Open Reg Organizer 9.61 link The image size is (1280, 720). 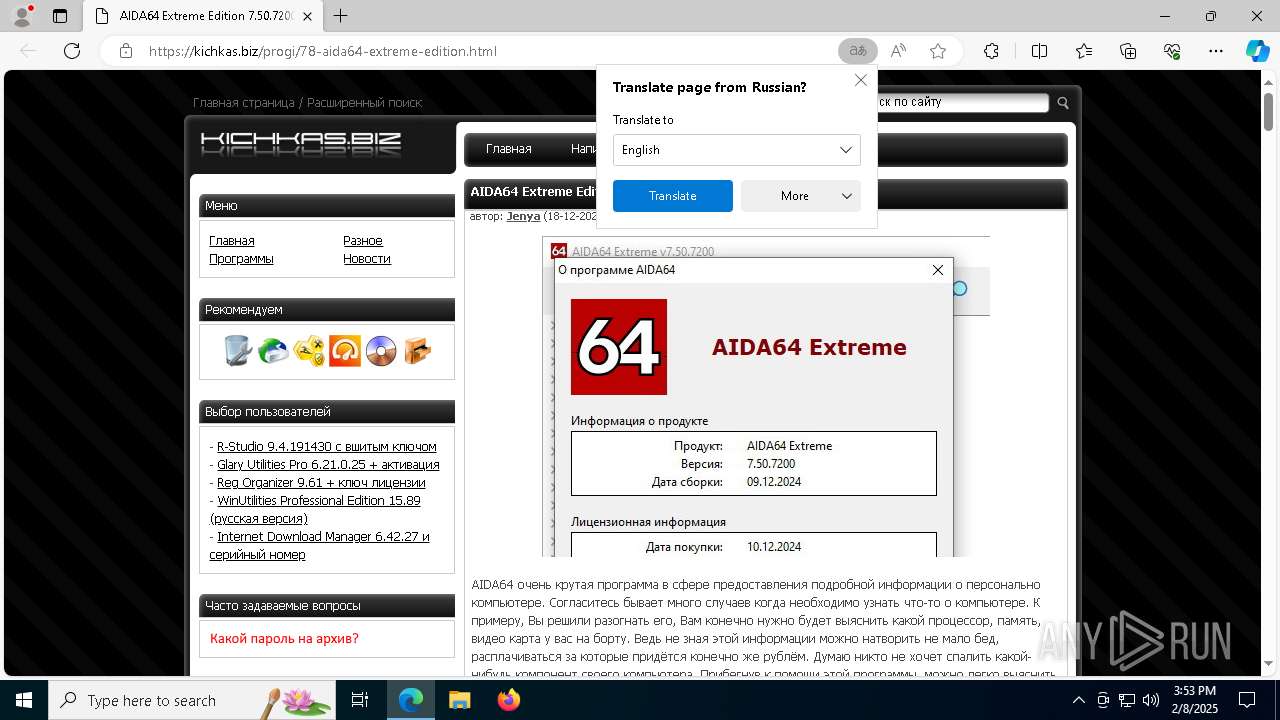(x=321, y=483)
